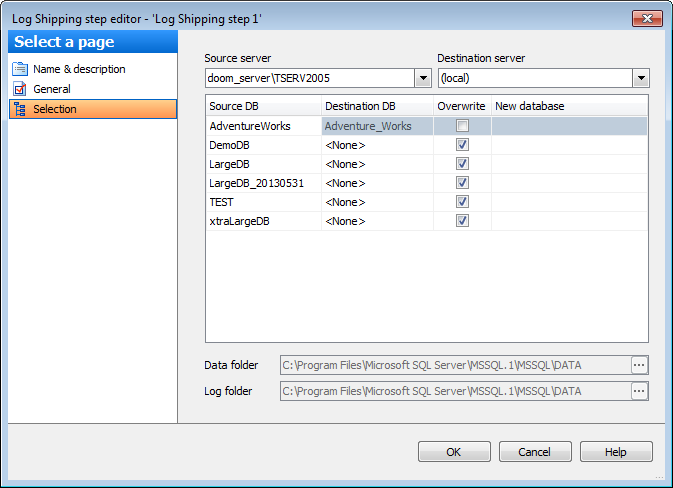
Task: Click the Overwrite column header
Action: point(462,106)
